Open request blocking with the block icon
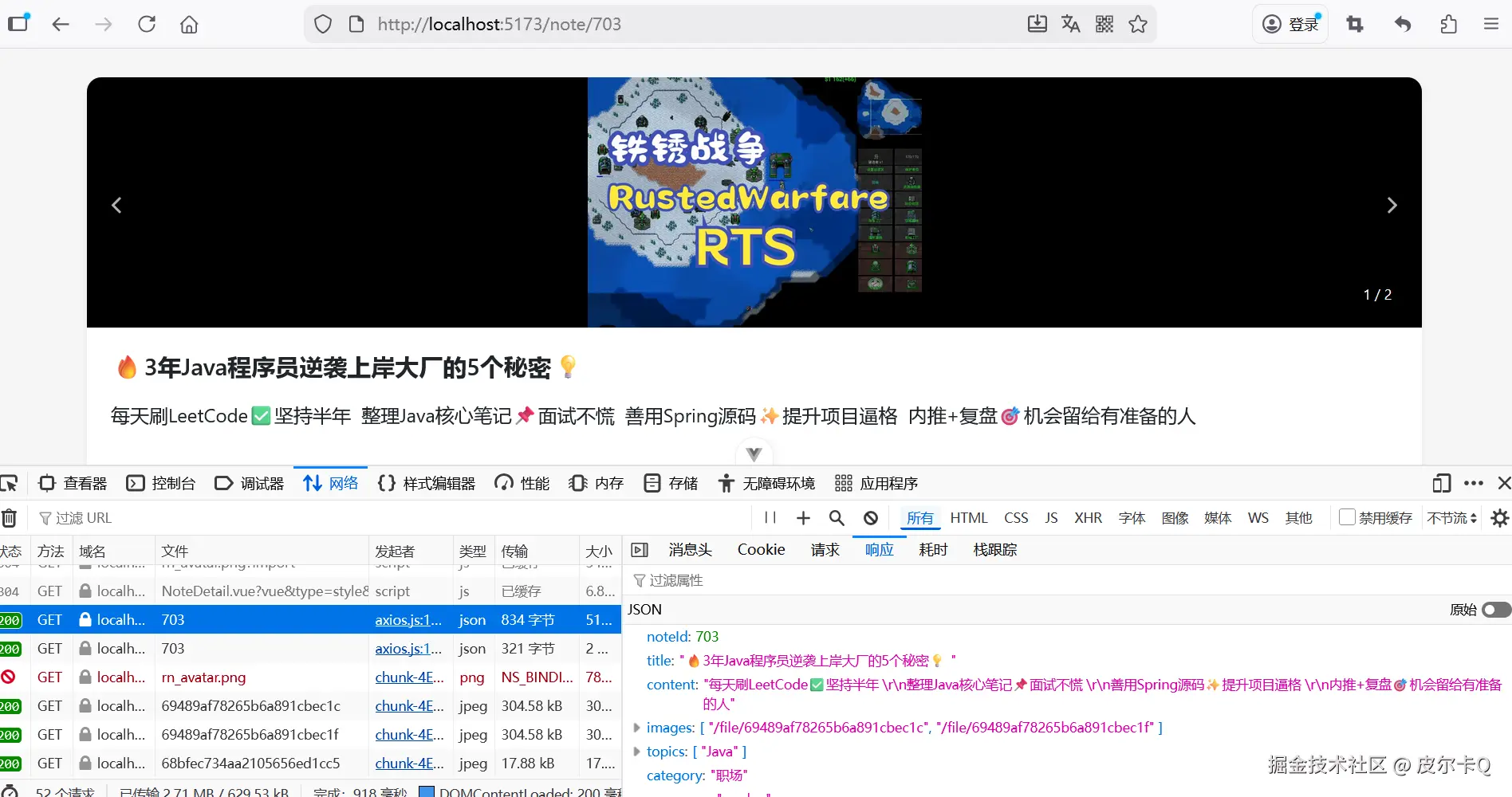 [869, 518]
